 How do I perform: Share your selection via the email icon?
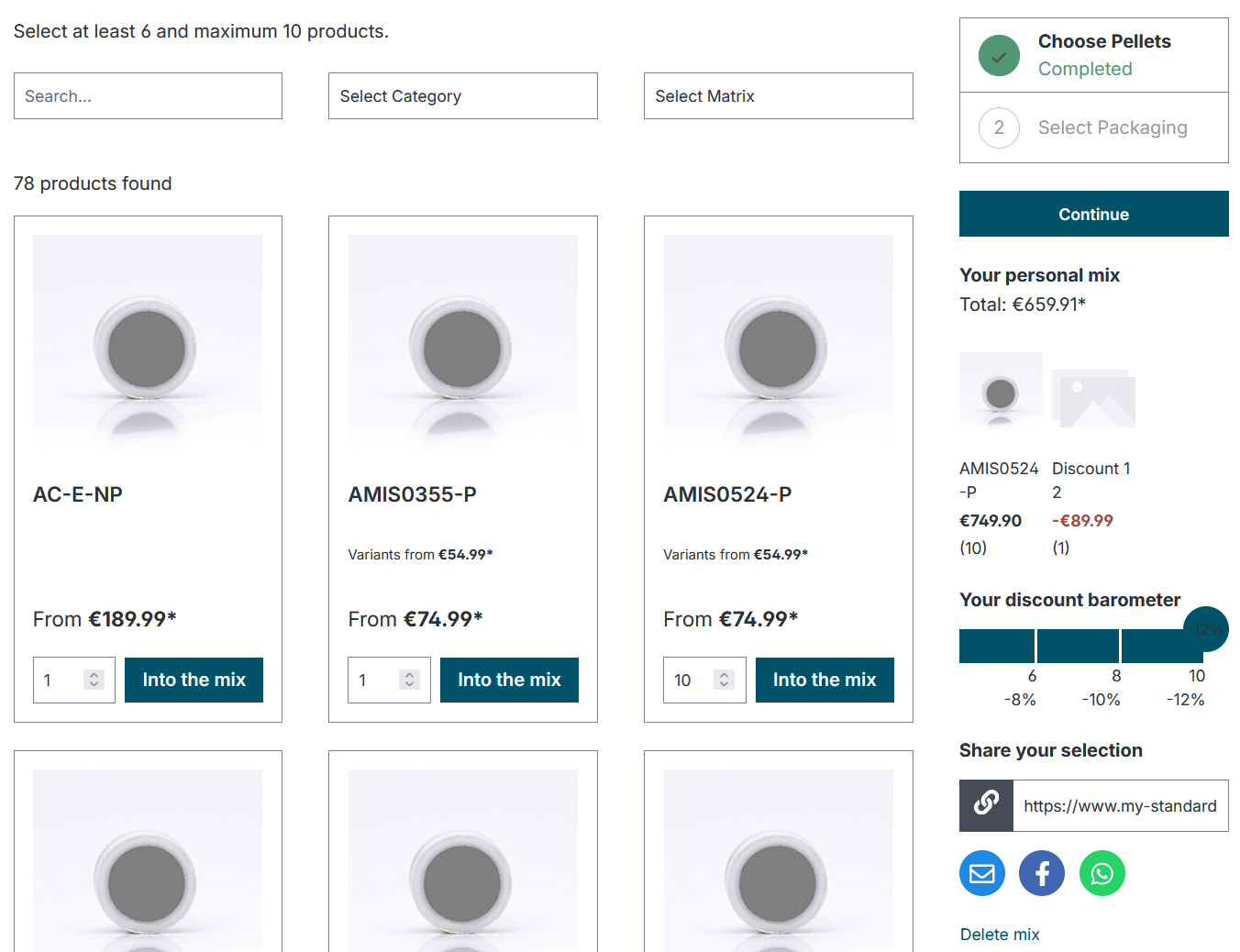tap(981, 873)
